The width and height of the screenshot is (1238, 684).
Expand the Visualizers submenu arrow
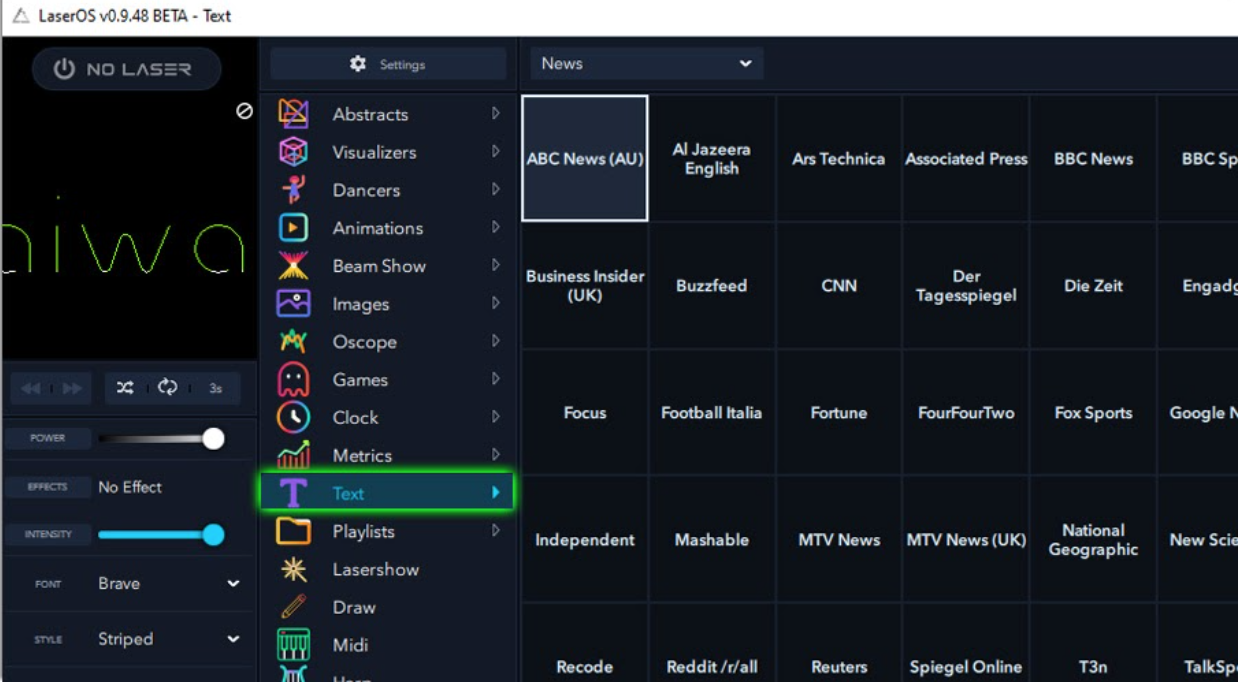click(x=496, y=152)
